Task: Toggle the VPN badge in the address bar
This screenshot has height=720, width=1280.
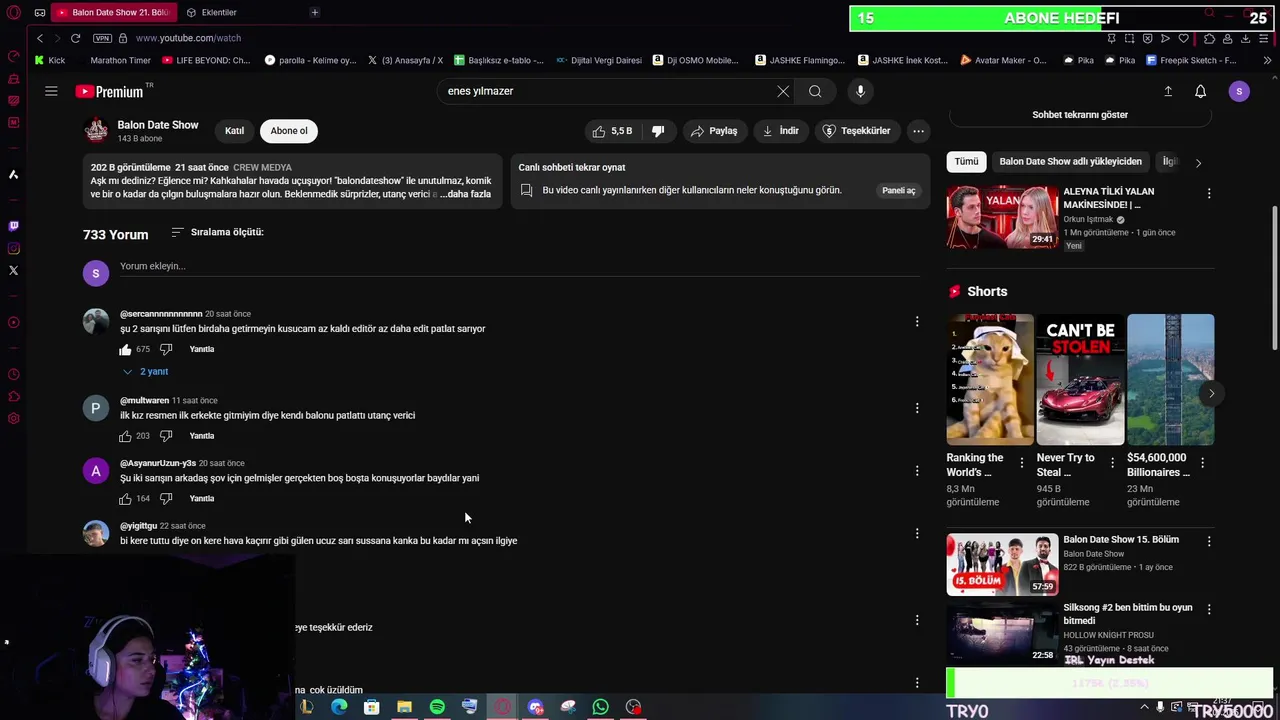Action: click(x=102, y=38)
